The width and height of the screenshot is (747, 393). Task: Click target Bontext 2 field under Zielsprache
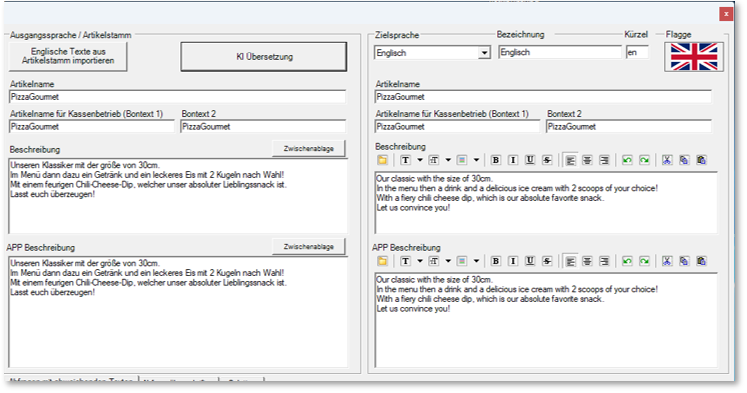tap(629, 127)
